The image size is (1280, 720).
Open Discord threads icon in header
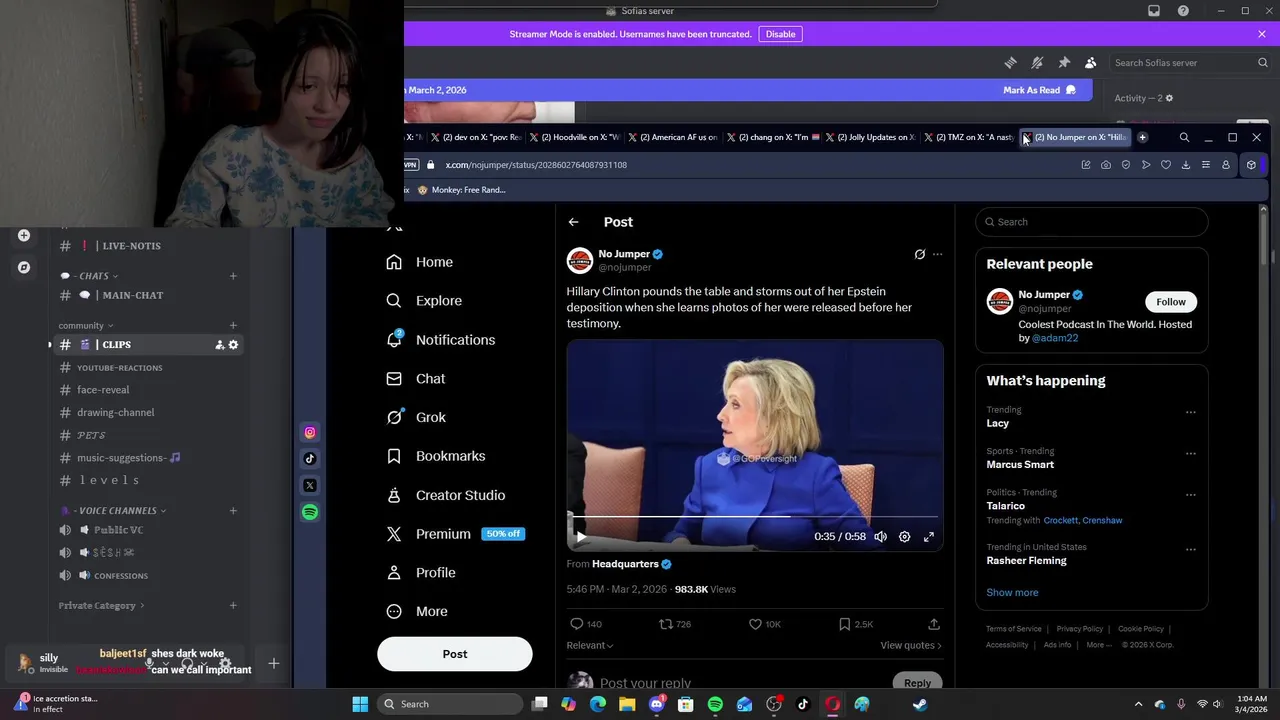[x=1010, y=62]
